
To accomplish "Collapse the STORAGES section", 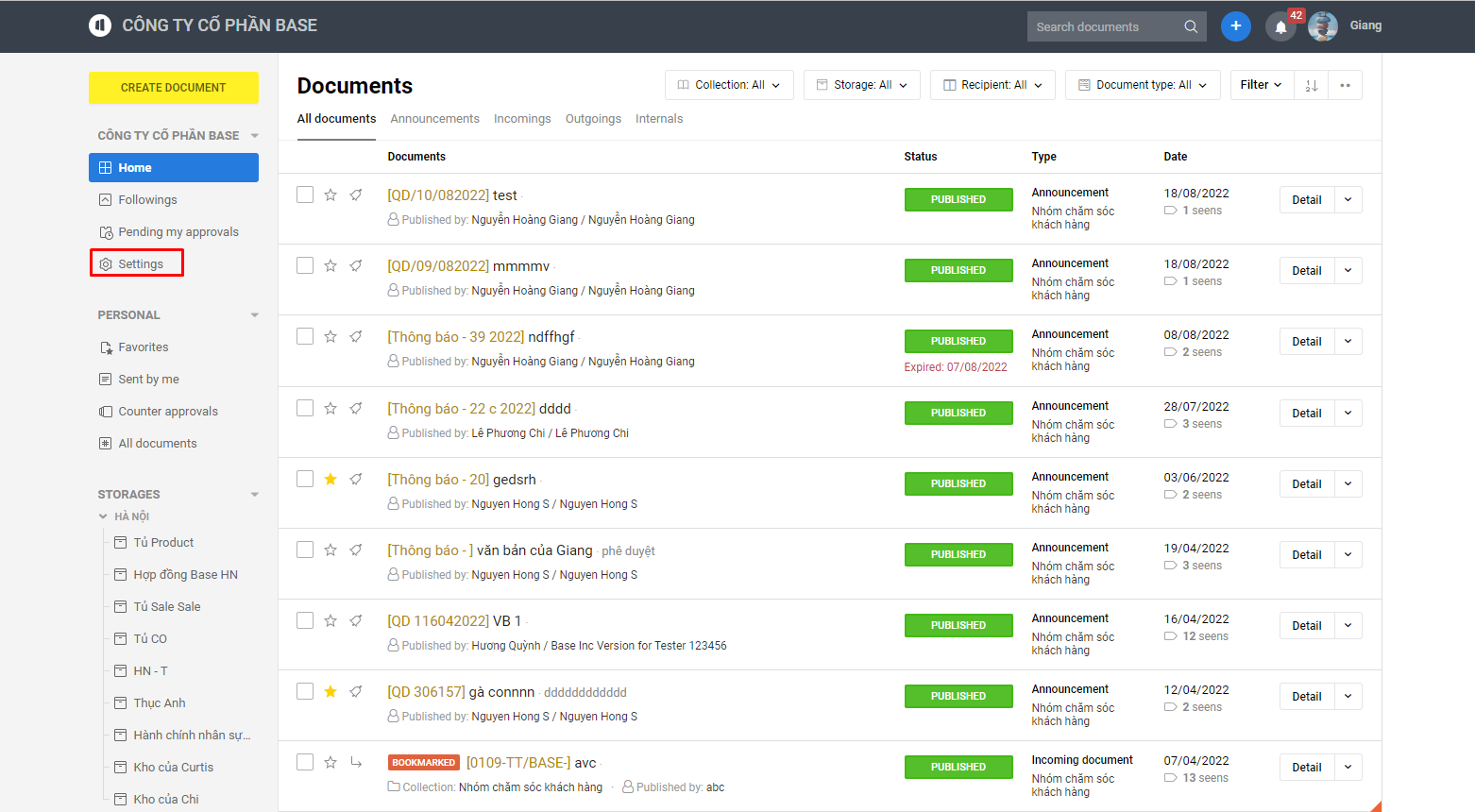I will click(x=254, y=495).
